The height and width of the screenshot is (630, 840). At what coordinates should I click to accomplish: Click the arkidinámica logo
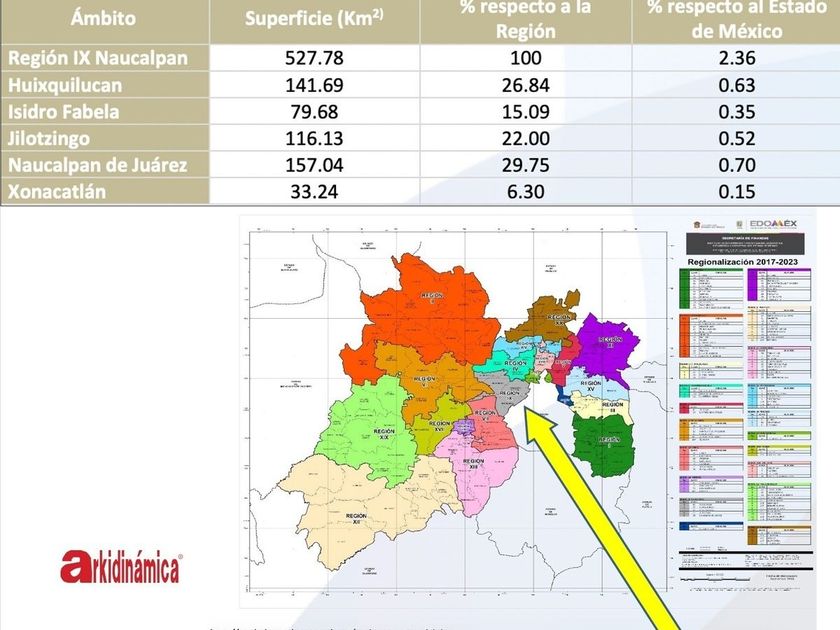tap(122, 567)
